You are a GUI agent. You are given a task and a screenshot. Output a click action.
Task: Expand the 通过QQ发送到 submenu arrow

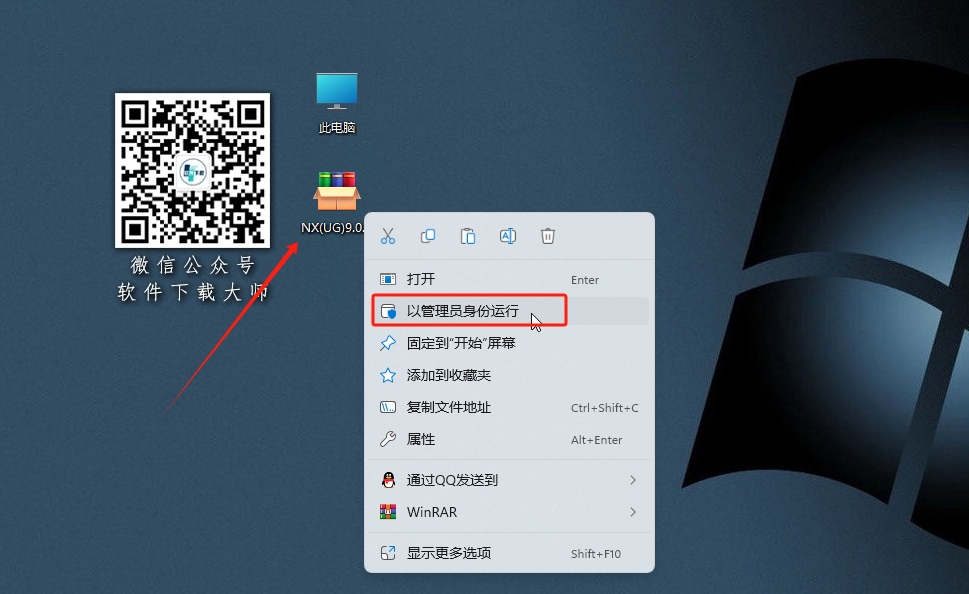pyautogui.click(x=633, y=479)
